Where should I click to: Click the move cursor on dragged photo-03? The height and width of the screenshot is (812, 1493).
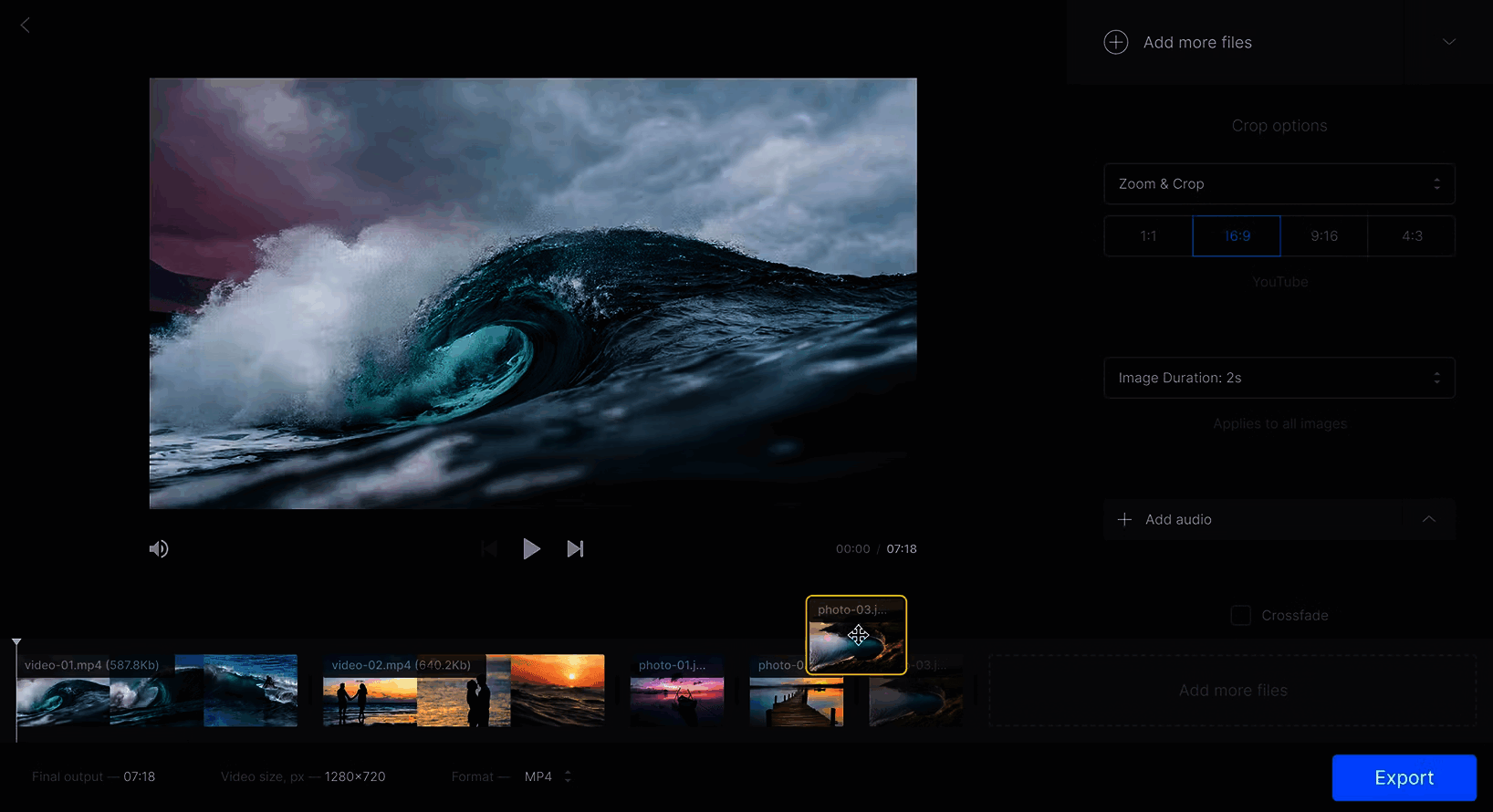(858, 635)
